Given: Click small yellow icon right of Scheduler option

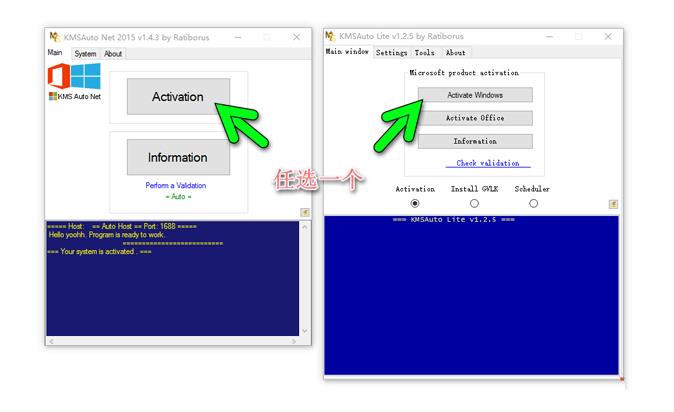Looking at the screenshot, I should pos(613,204).
